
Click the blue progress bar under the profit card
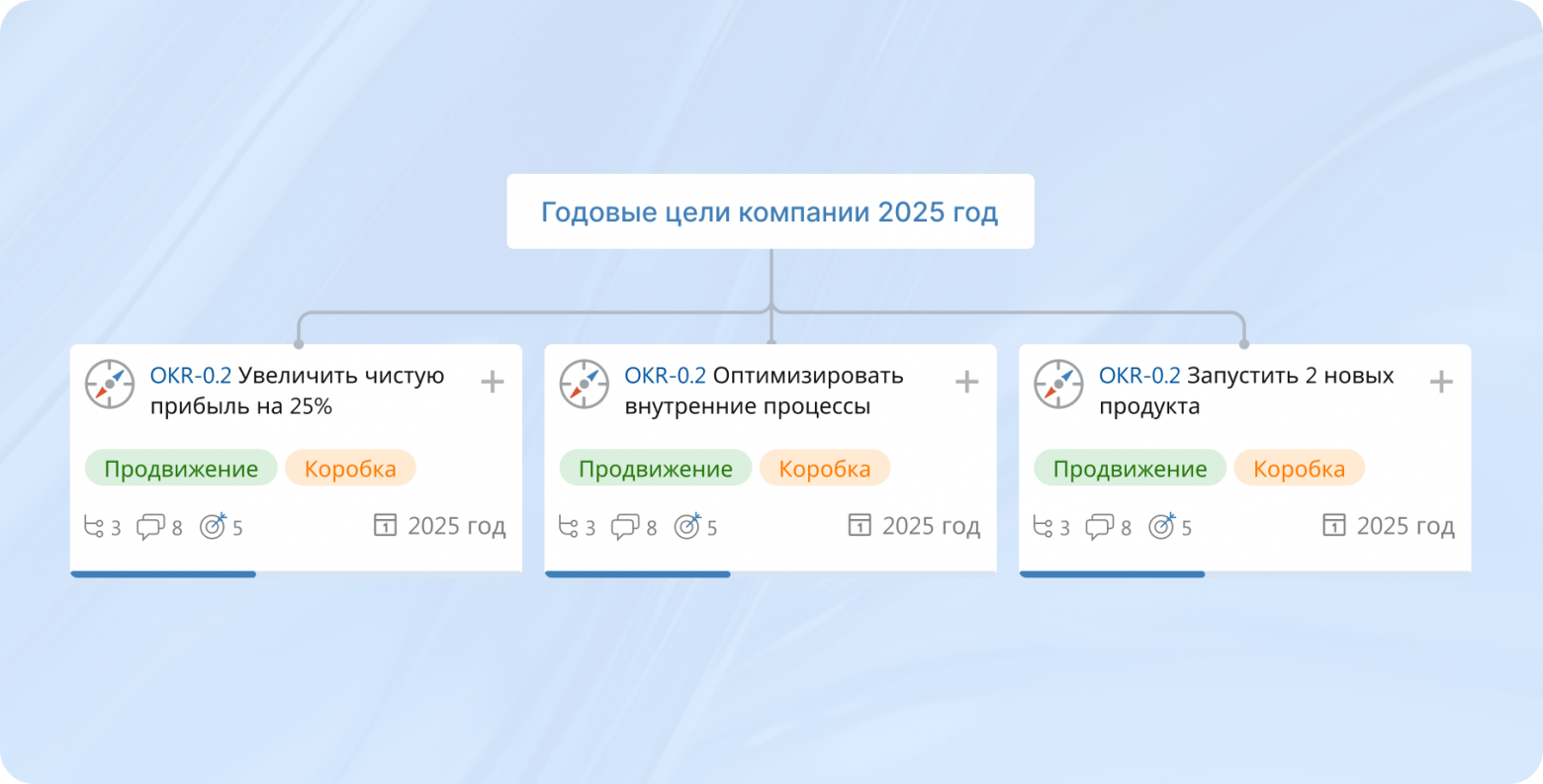[x=163, y=574]
